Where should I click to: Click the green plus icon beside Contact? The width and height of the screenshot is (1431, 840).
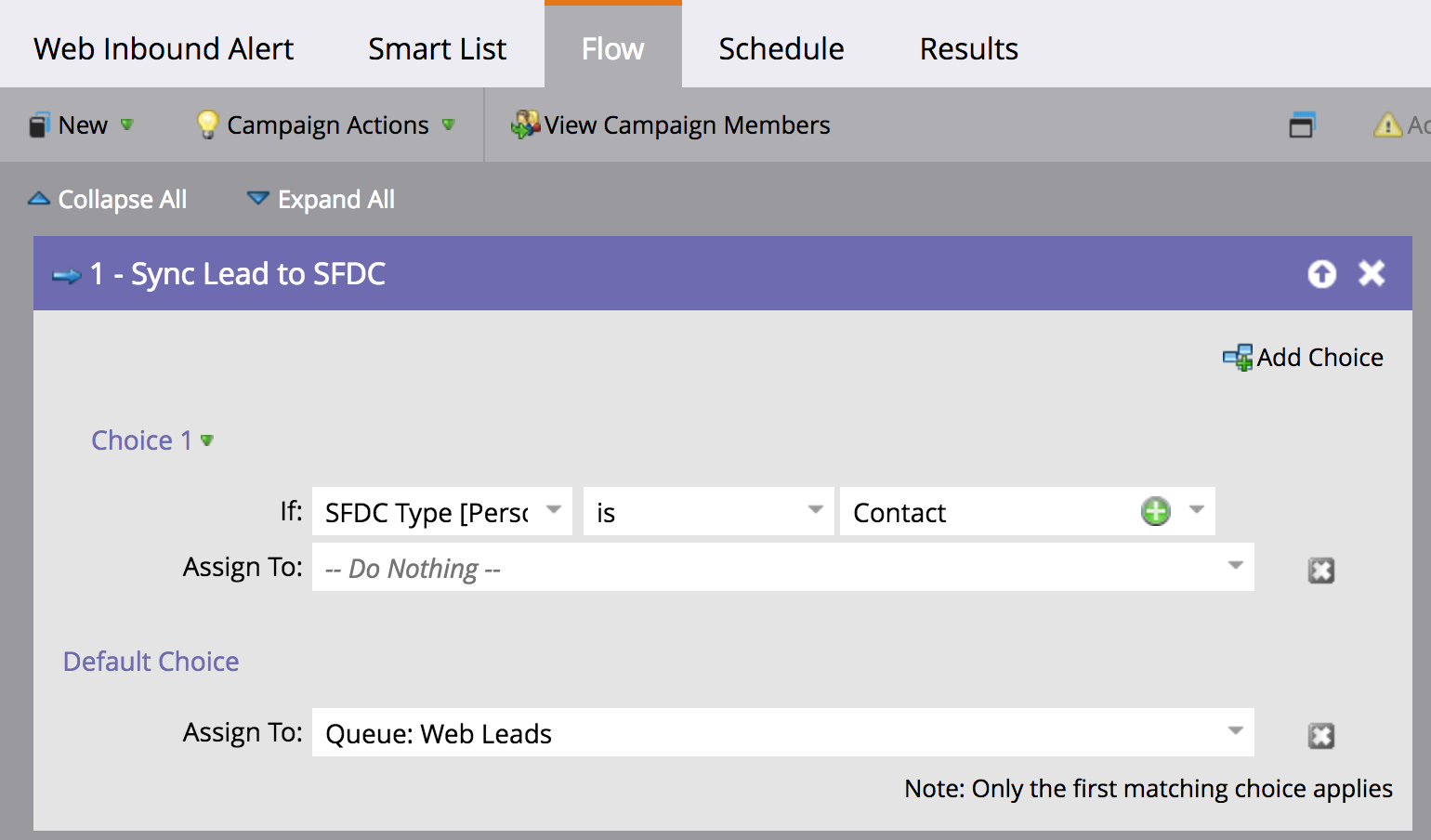pyautogui.click(x=1155, y=511)
